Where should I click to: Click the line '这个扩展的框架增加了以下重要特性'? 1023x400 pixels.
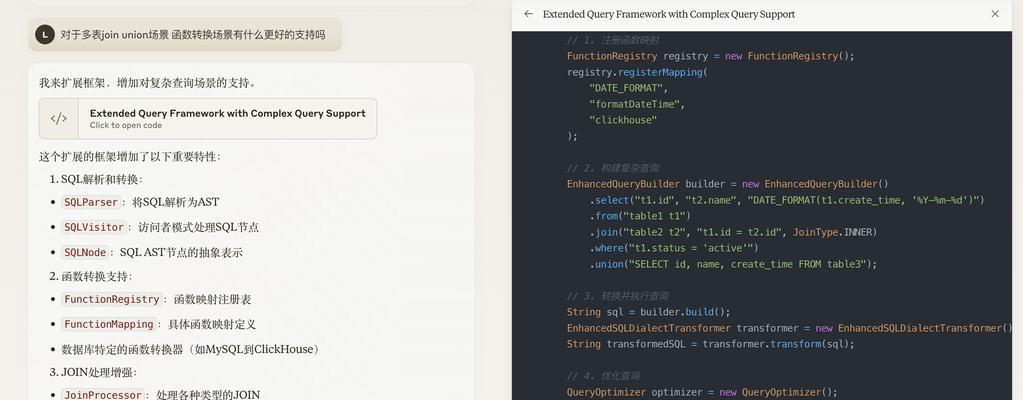pos(130,157)
